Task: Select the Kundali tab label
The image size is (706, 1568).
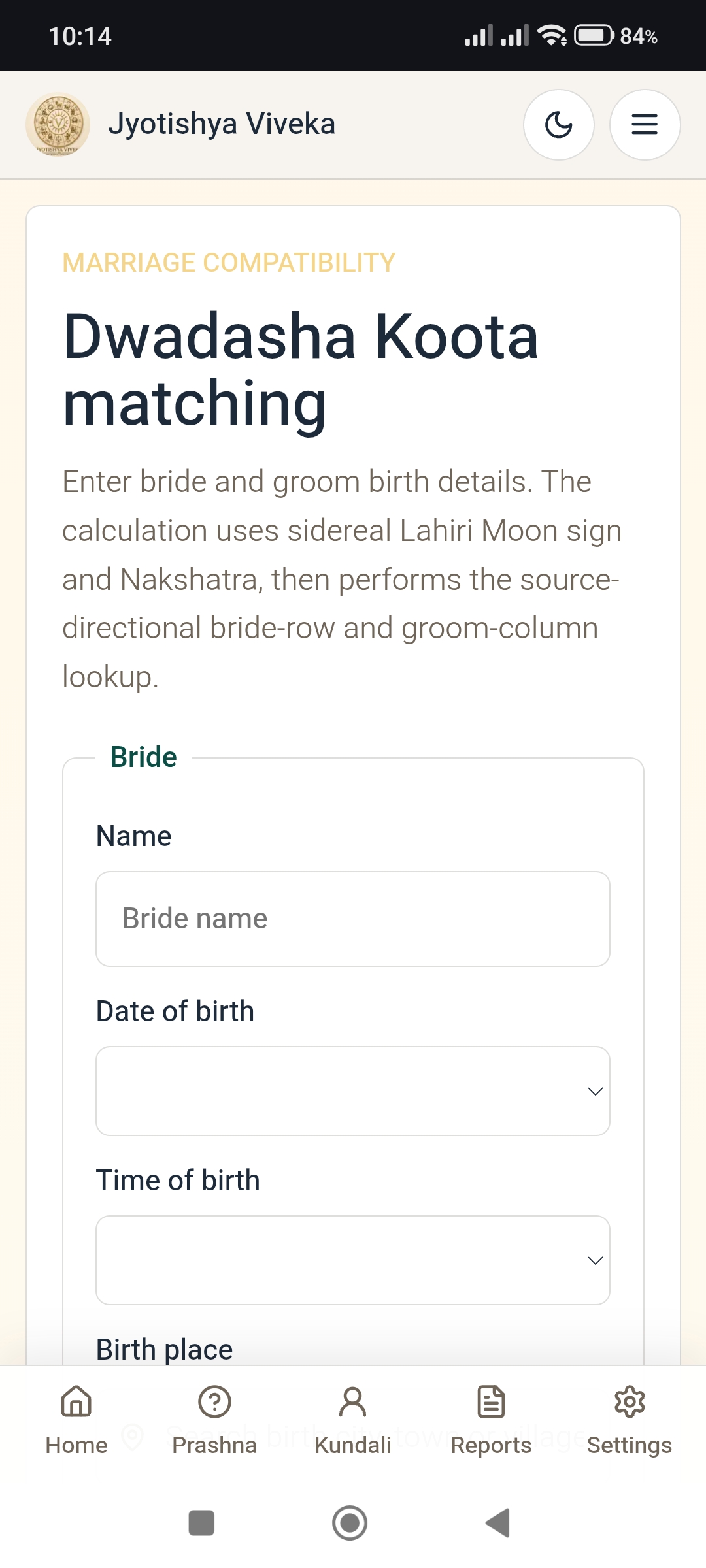Action: point(353,1445)
